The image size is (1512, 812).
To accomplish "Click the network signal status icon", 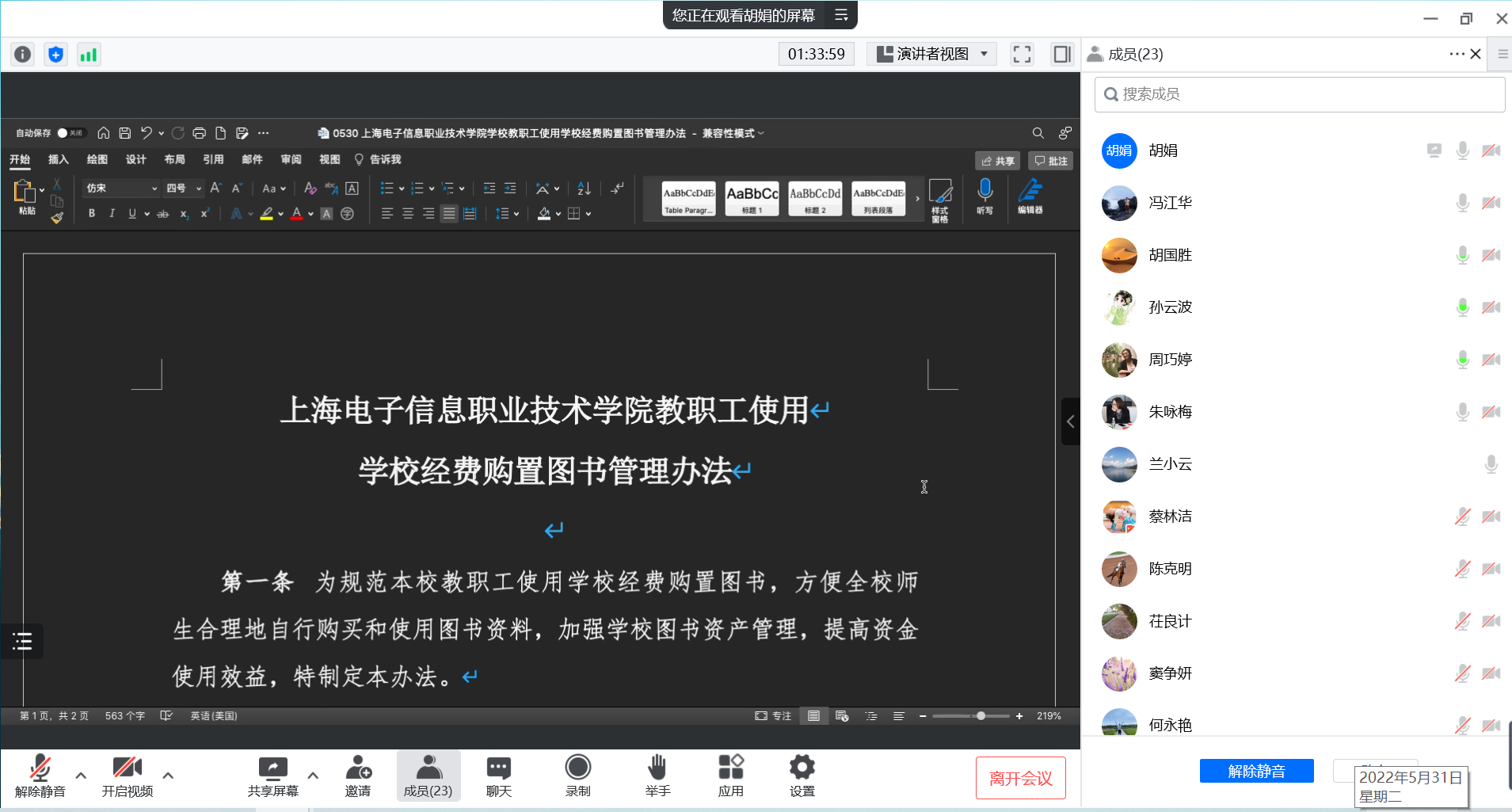I will tap(89, 54).
